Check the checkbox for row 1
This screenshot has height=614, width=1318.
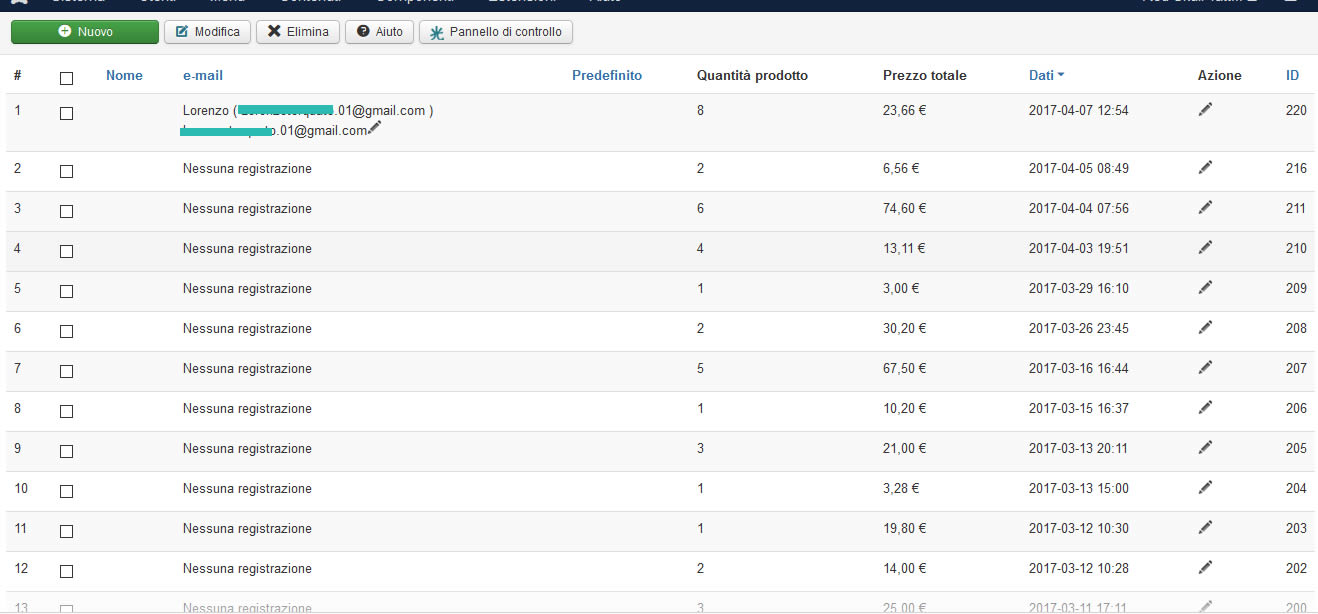click(66, 113)
